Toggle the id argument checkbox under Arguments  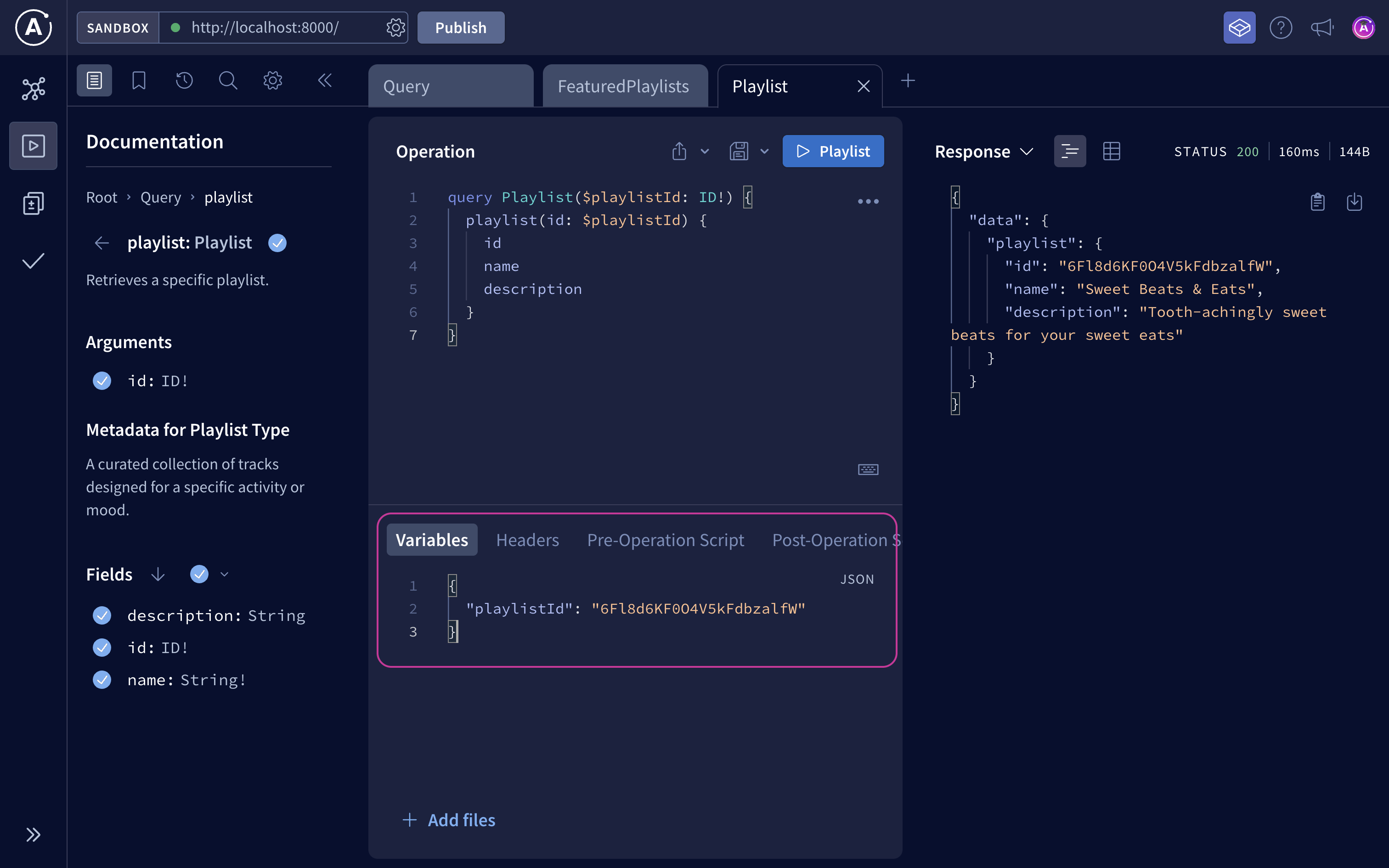pos(102,381)
